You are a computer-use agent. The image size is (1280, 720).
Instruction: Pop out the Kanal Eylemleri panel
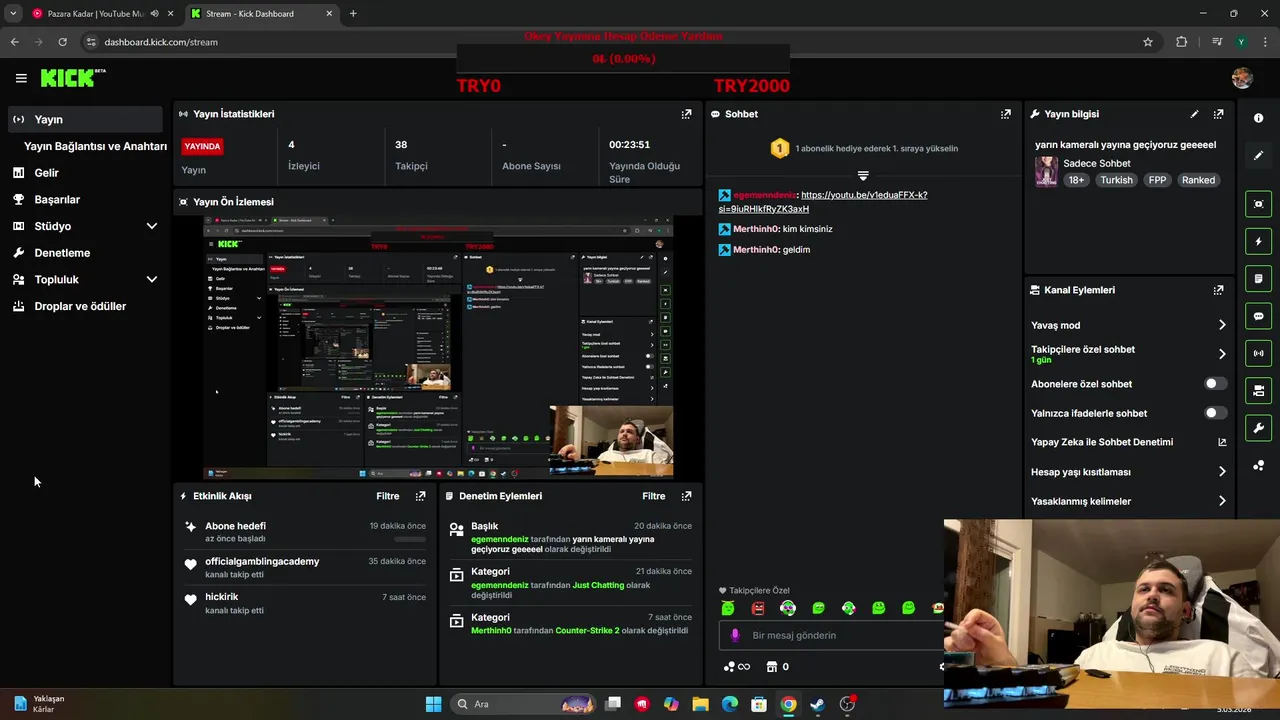click(x=1218, y=290)
